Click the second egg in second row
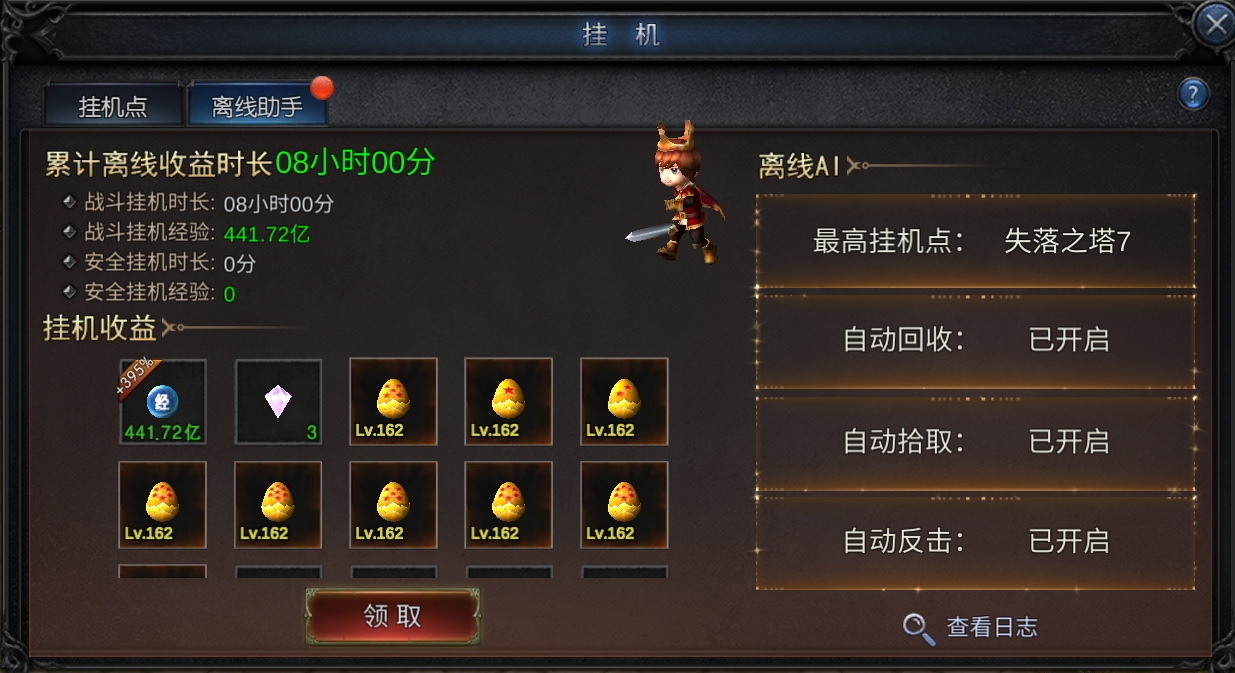The image size is (1235, 673). pyautogui.click(x=278, y=504)
